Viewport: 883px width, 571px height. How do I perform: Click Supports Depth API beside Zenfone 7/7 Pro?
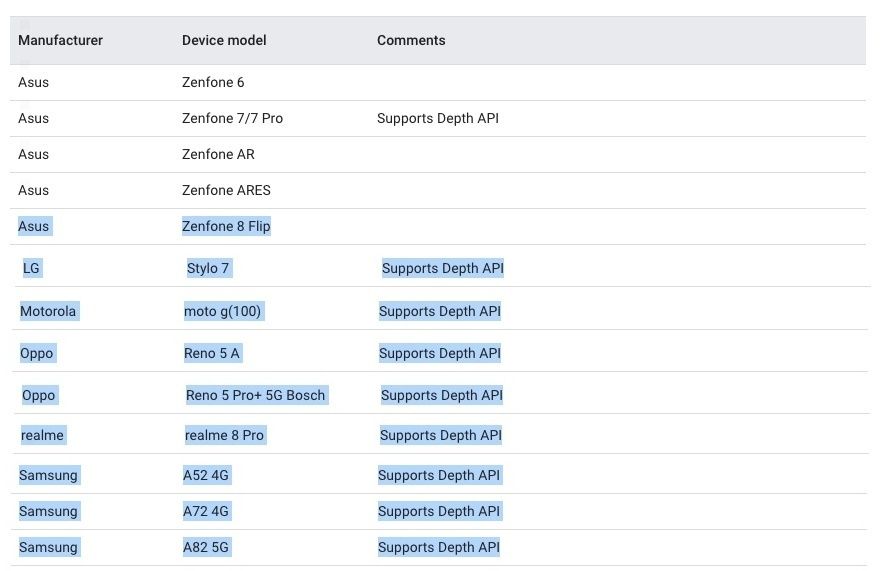[438, 118]
